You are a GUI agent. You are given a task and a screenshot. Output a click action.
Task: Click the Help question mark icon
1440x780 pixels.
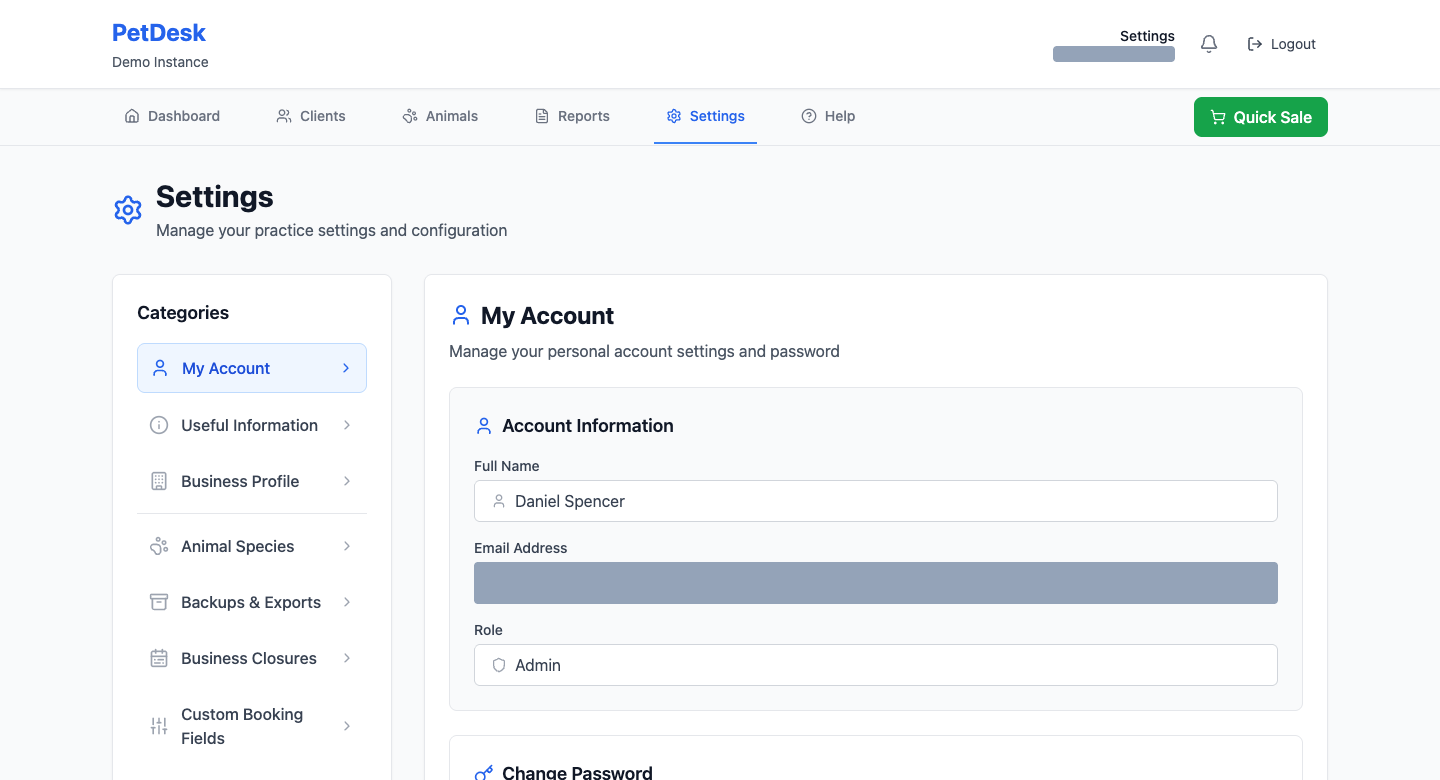(809, 116)
